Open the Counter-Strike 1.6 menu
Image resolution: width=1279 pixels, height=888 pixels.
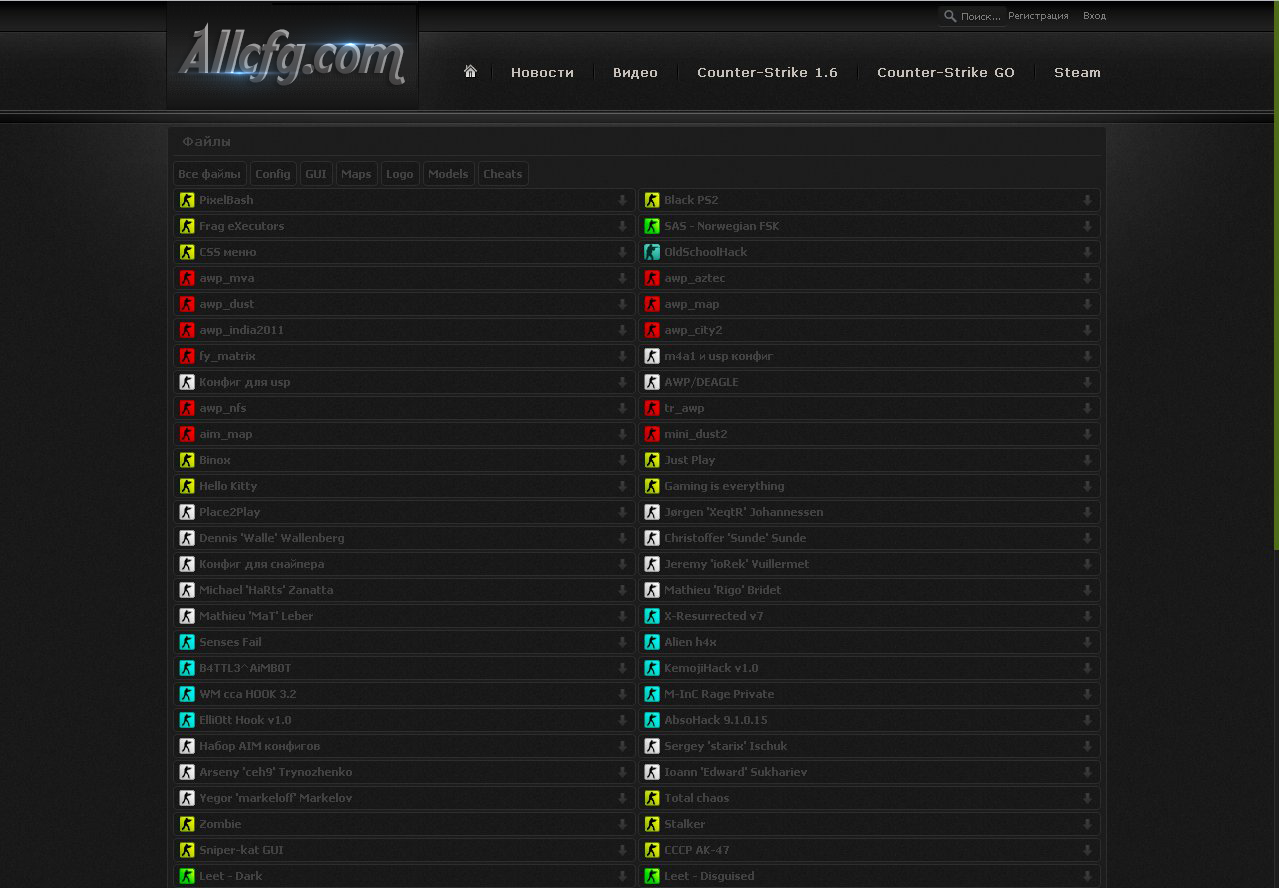[x=767, y=72]
